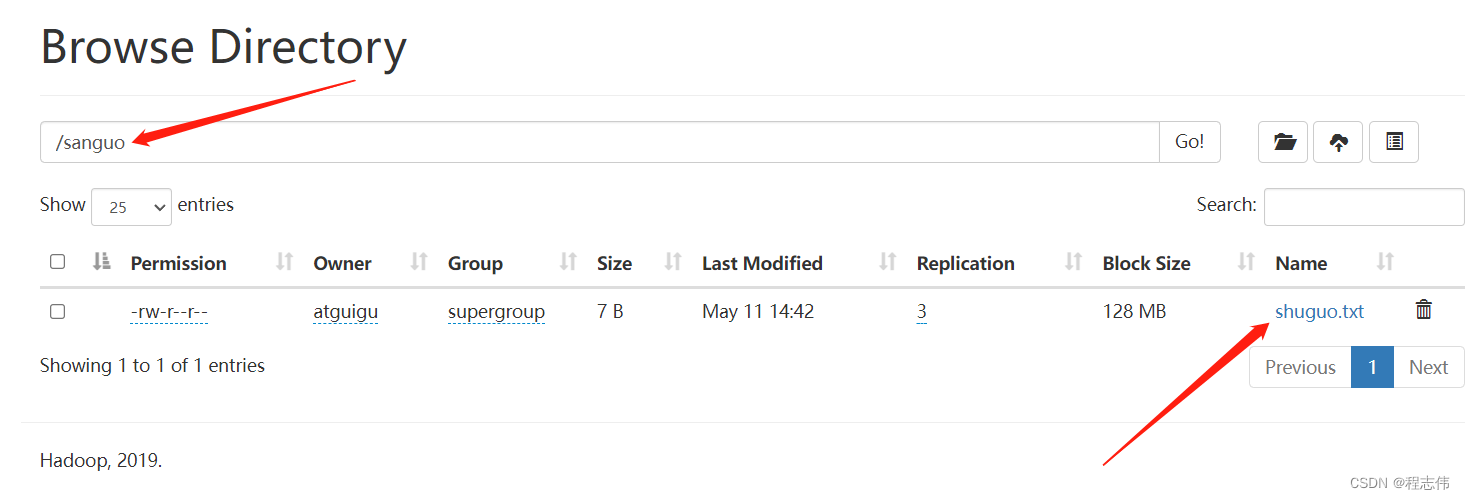Click the cut and paste list icon
1465x499 pixels.
coord(1394,142)
